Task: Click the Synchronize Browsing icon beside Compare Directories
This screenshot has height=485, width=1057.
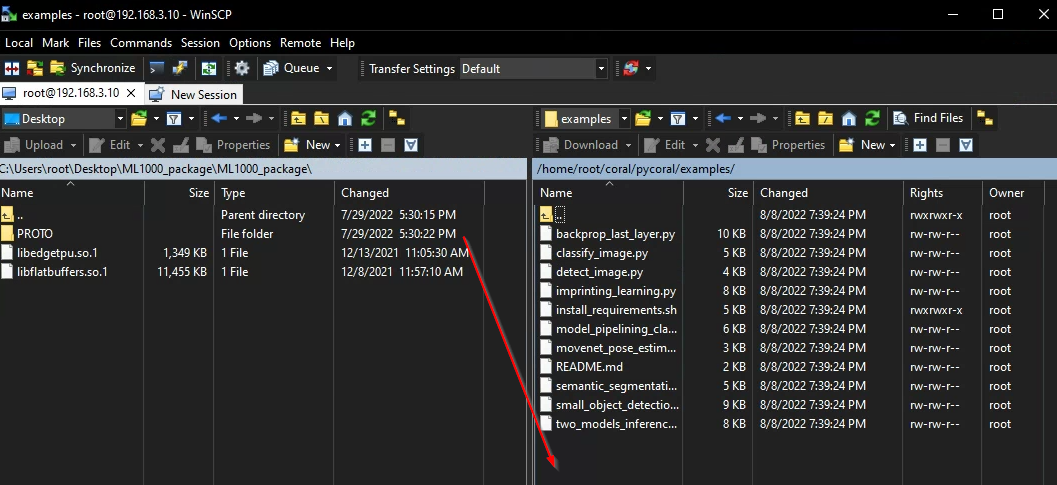Action: click(x=34, y=68)
